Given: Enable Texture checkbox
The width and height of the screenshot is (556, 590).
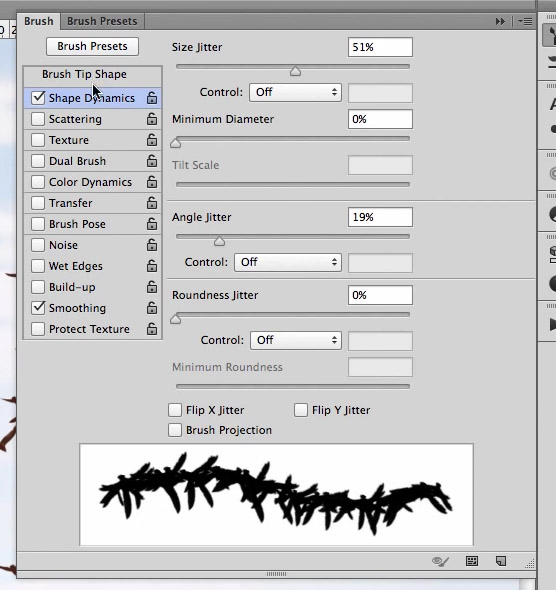Looking at the screenshot, I should click(x=38, y=140).
